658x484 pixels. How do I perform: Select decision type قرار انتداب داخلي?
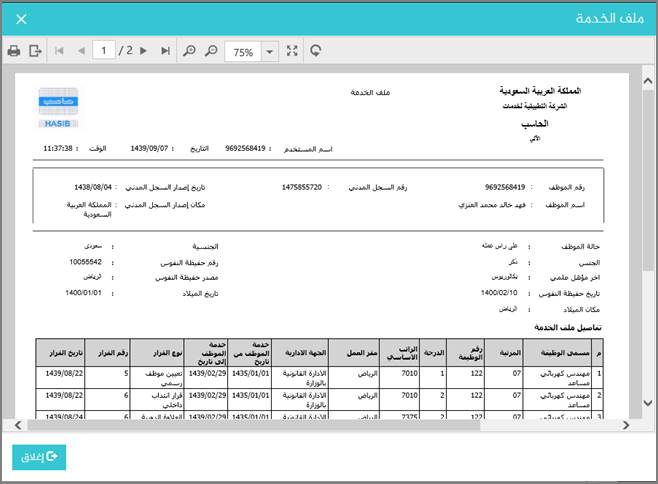(167, 400)
